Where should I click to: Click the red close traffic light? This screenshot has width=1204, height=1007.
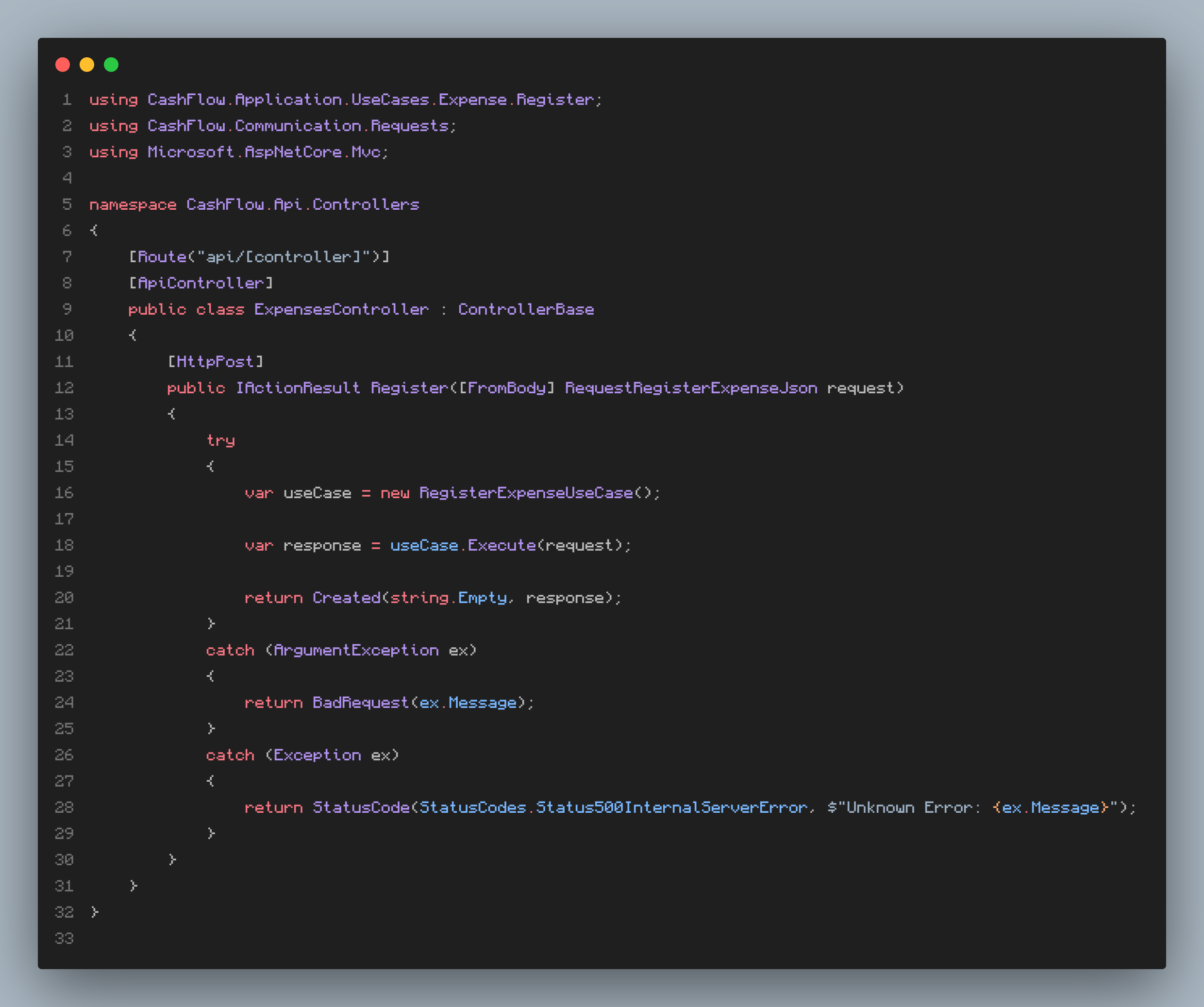coord(63,64)
